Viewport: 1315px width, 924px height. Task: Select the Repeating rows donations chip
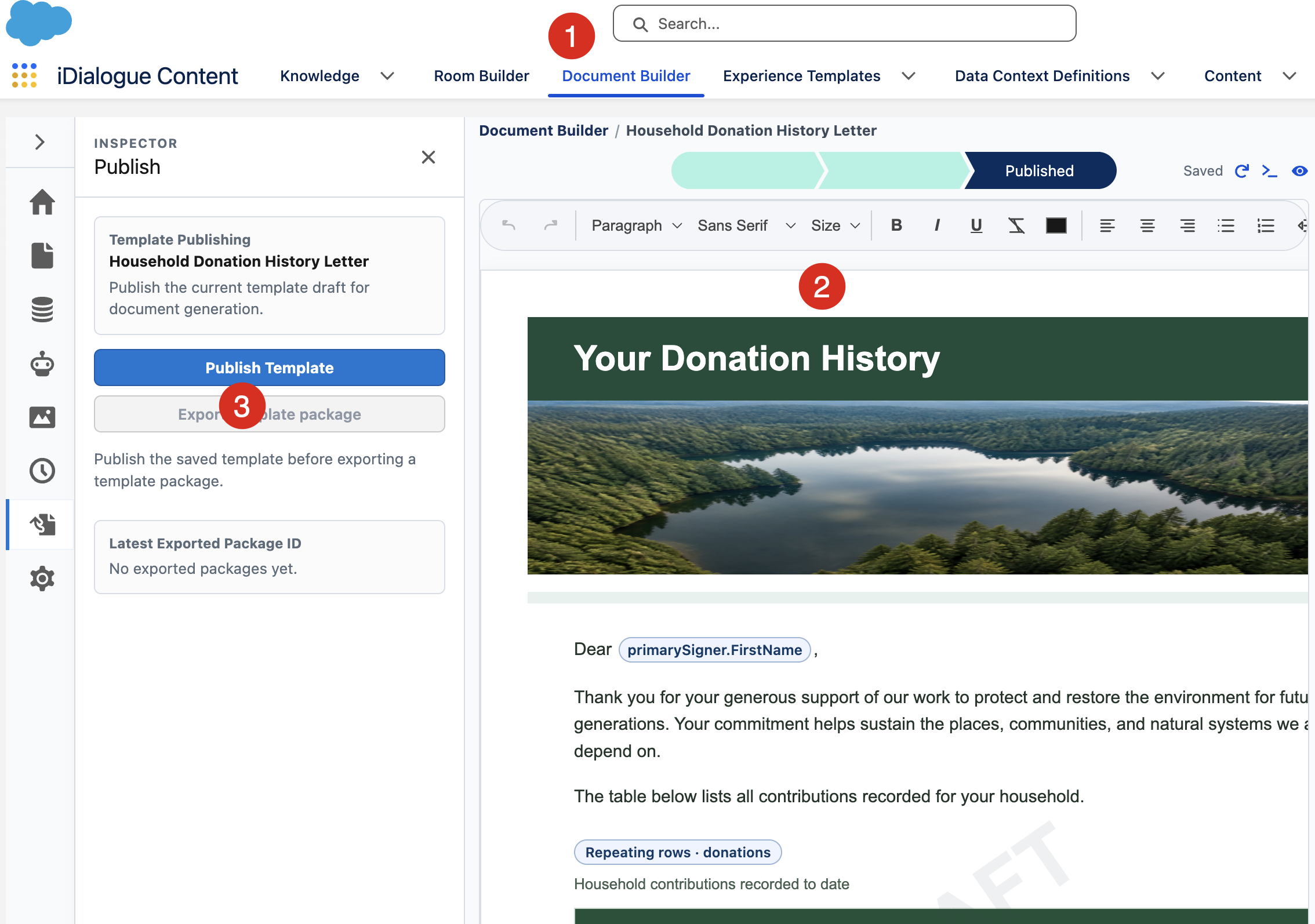(x=678, y=852)
